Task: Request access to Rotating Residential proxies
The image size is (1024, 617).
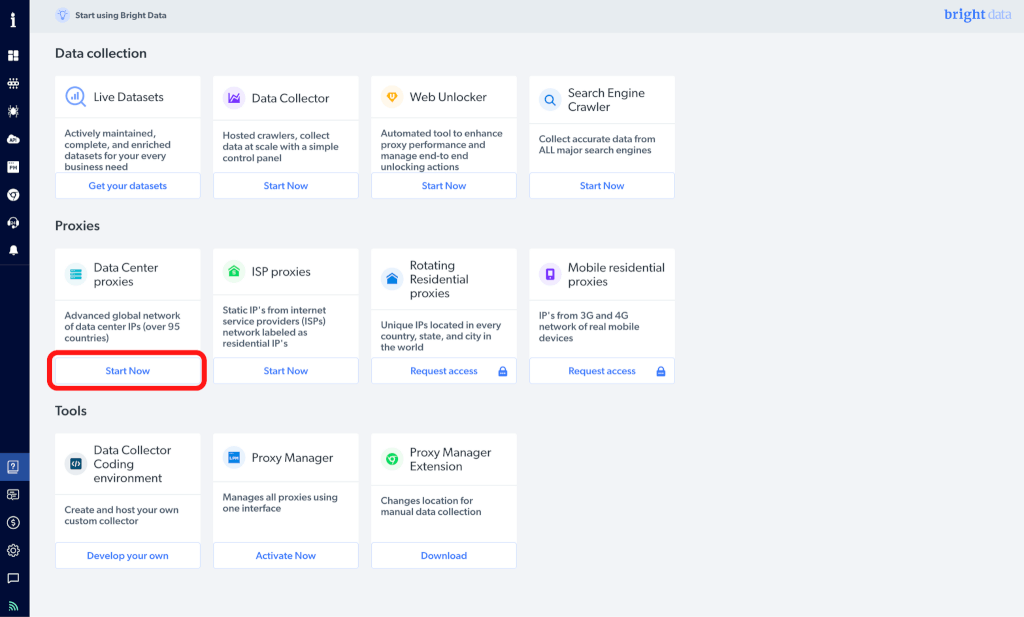Action: coord(444,371)
